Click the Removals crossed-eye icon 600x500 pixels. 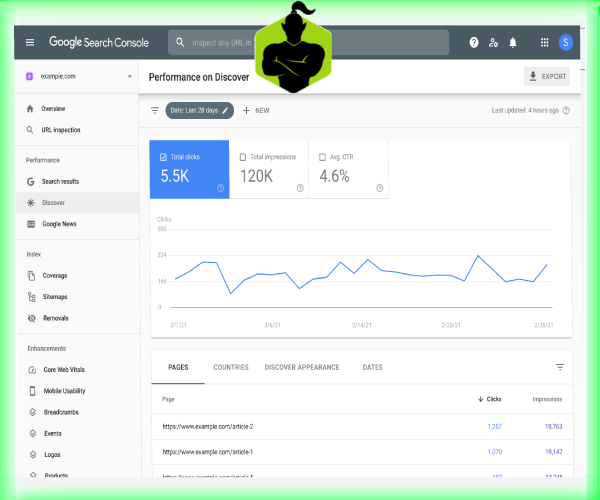32,318
